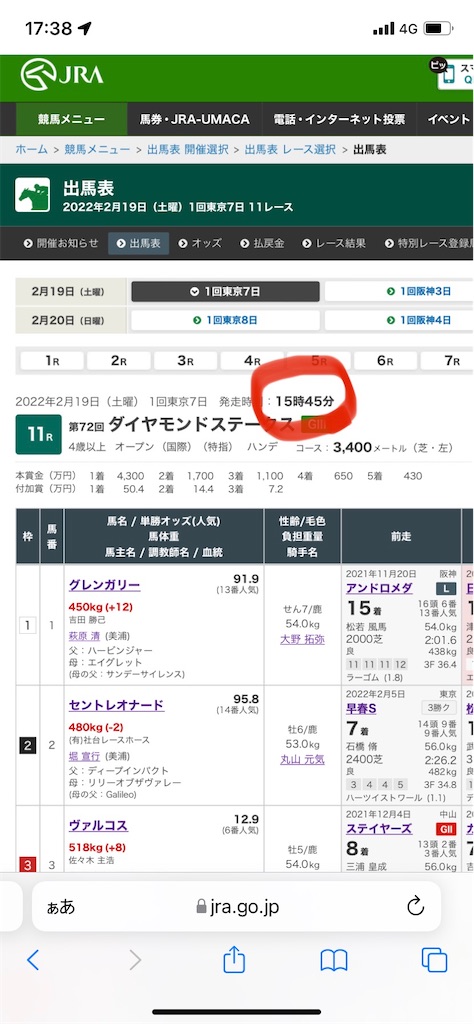This screenshot has height=1024, width=474.
Task: Open the 出馬表 開催選択 breadcrumb
Action: click(x=187, y=150)
